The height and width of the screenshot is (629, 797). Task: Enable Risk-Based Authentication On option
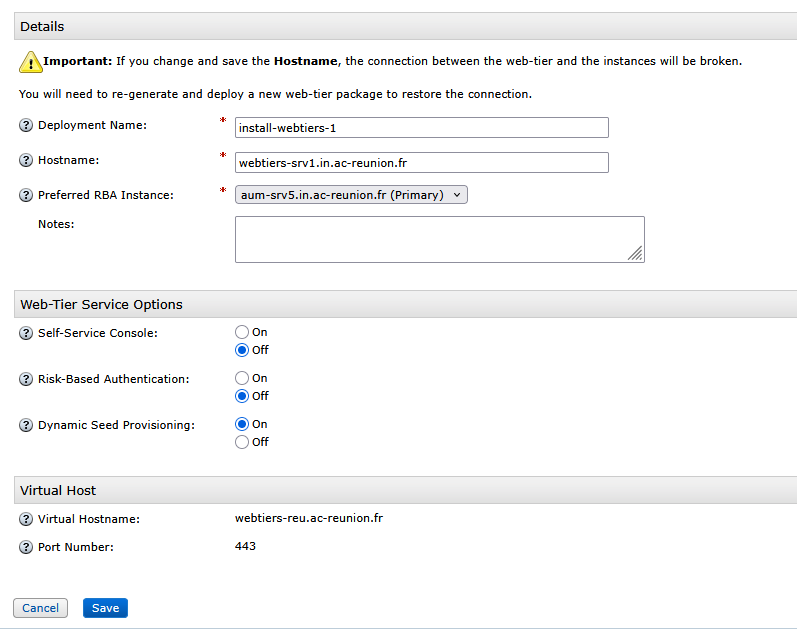click(242, 378)
